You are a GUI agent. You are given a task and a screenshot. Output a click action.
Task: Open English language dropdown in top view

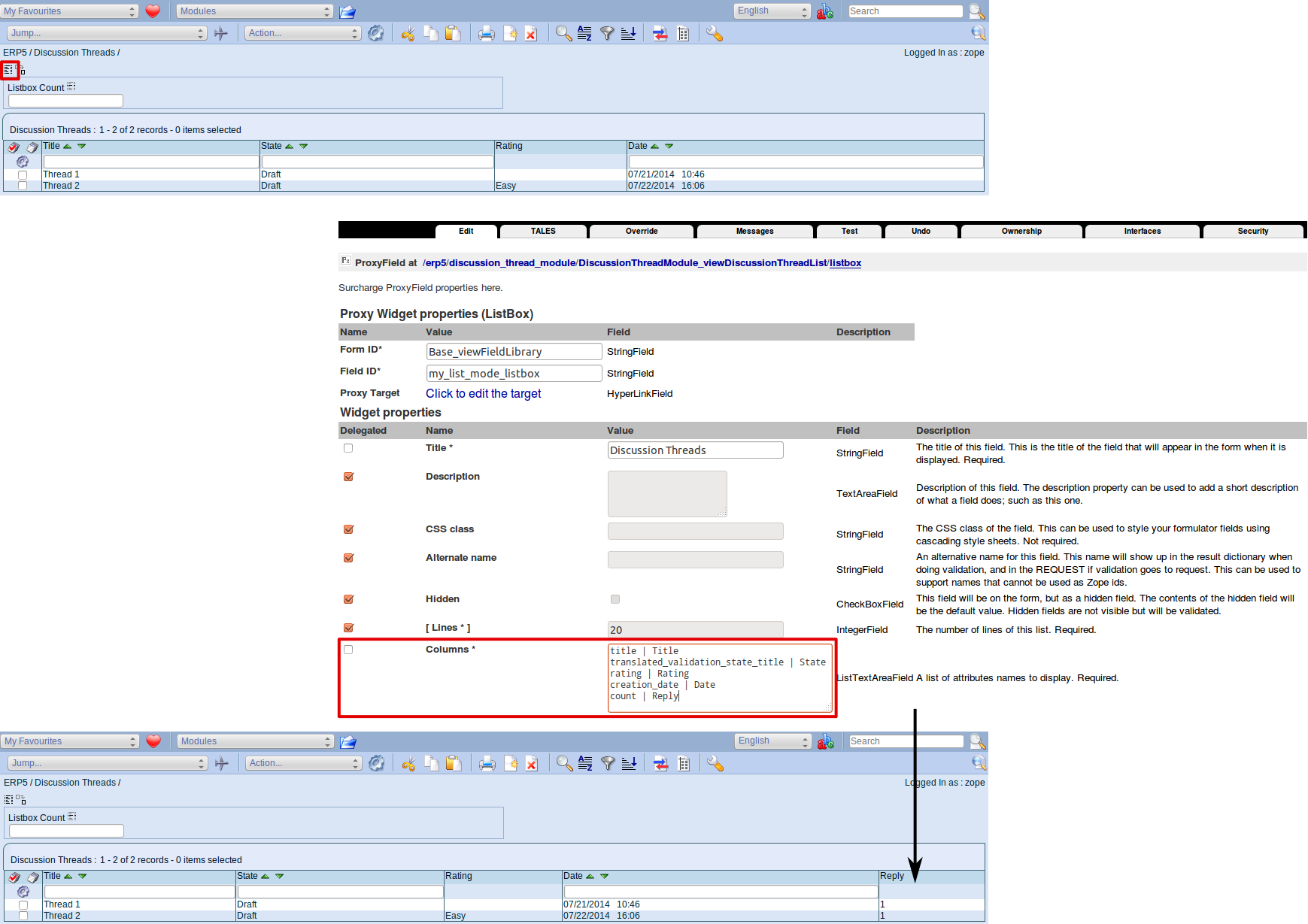pos(772,11)
